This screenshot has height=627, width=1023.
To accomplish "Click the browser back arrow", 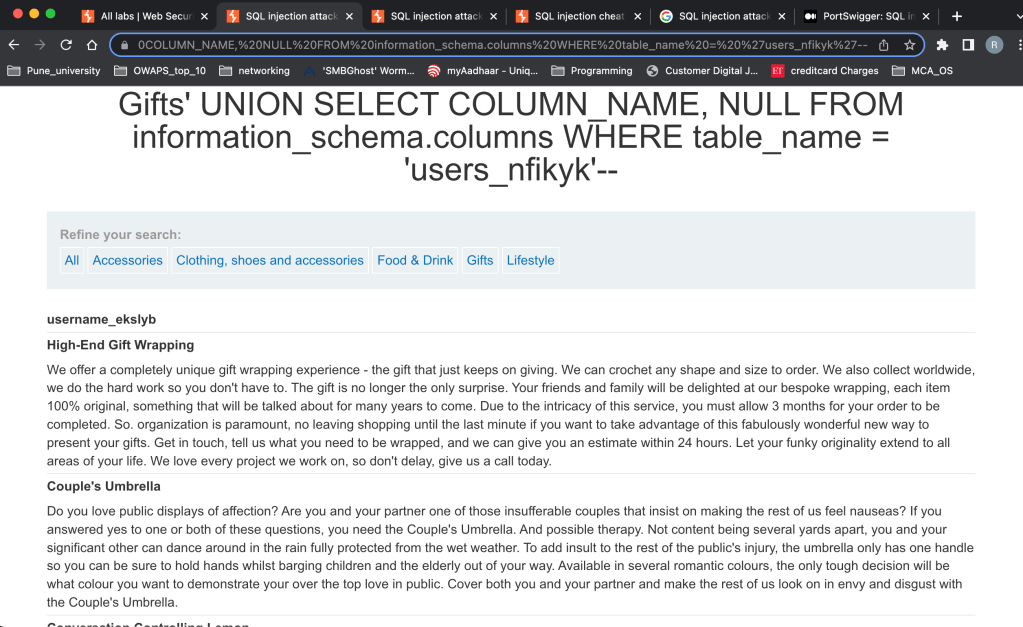I will [14, 45].
